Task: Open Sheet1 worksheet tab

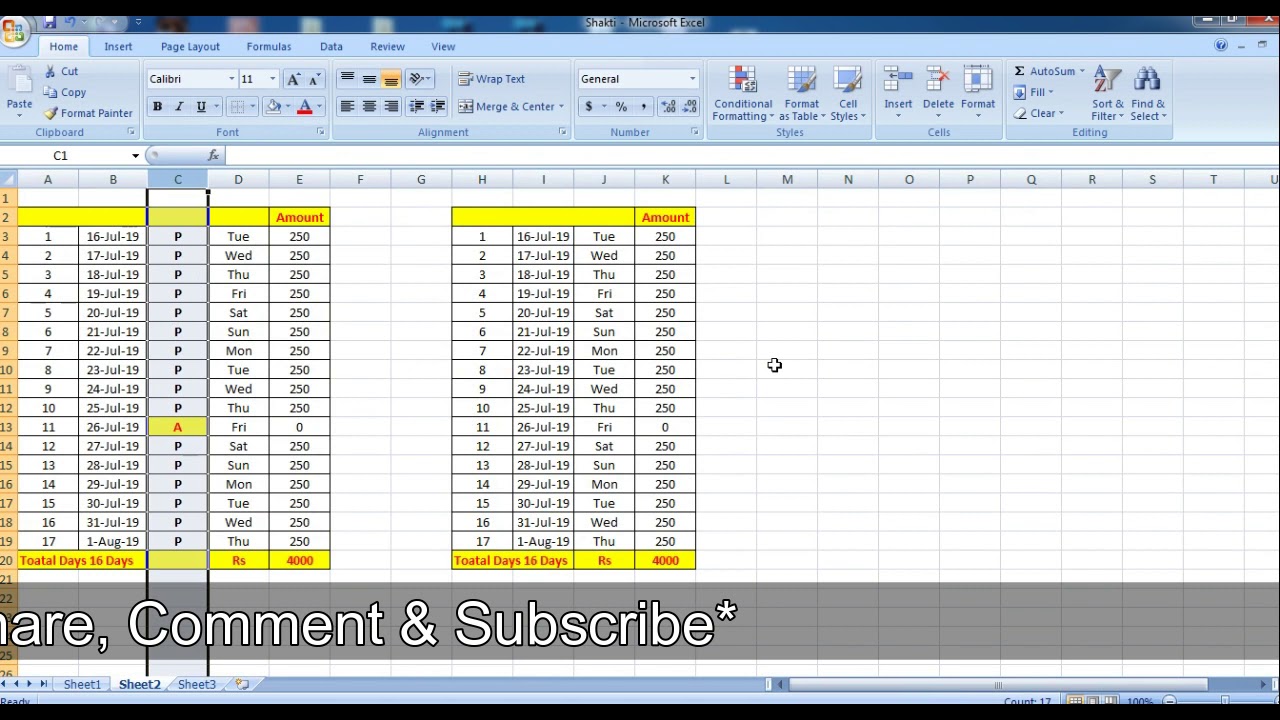Action: [82, 685]
